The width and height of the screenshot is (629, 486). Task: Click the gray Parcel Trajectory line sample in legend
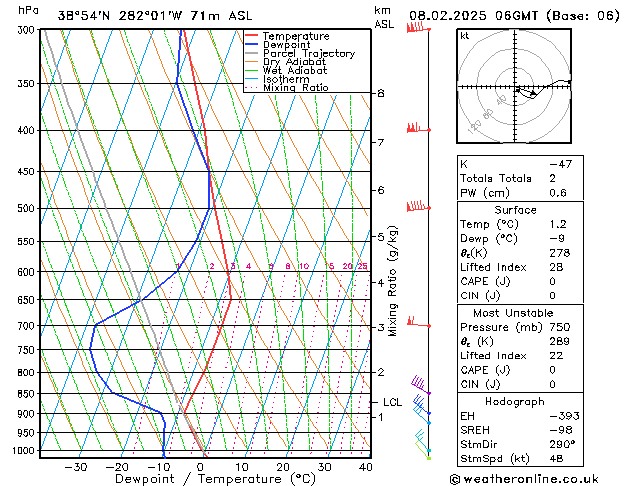click(252, 53)
